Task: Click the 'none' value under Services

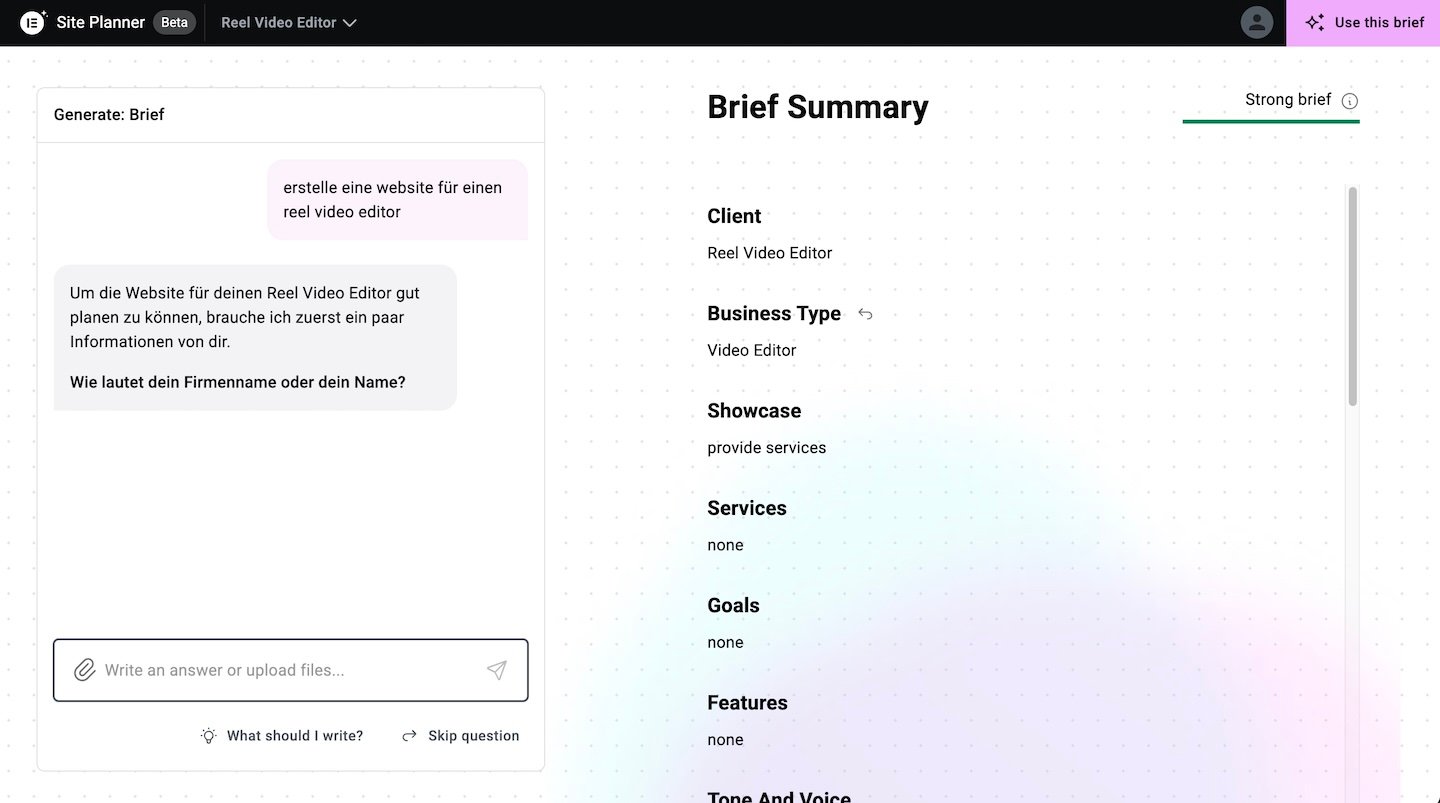Action: (725, 545)
